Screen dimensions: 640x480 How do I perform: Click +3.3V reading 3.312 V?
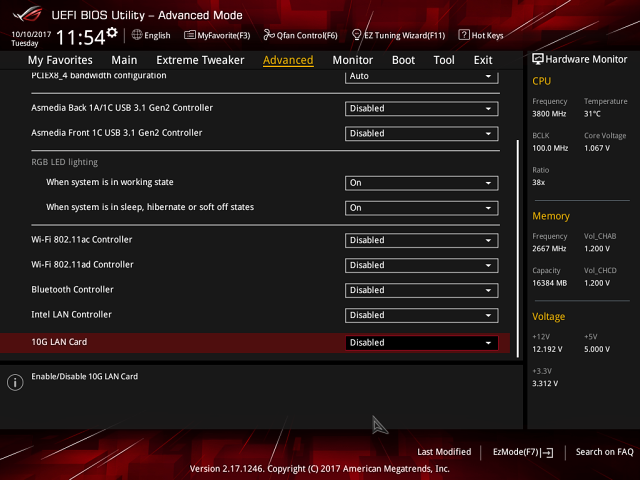click(x=545, y=384)
